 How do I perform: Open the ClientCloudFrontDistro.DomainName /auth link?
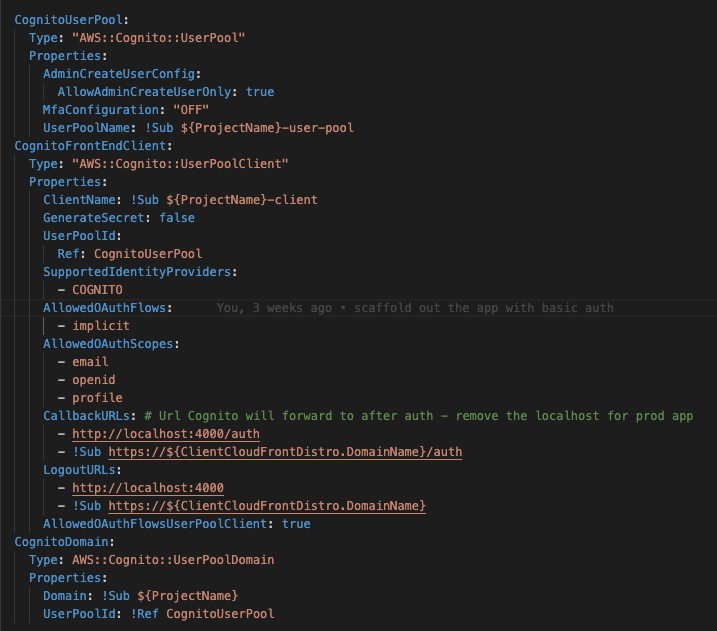tap(285, 452)
